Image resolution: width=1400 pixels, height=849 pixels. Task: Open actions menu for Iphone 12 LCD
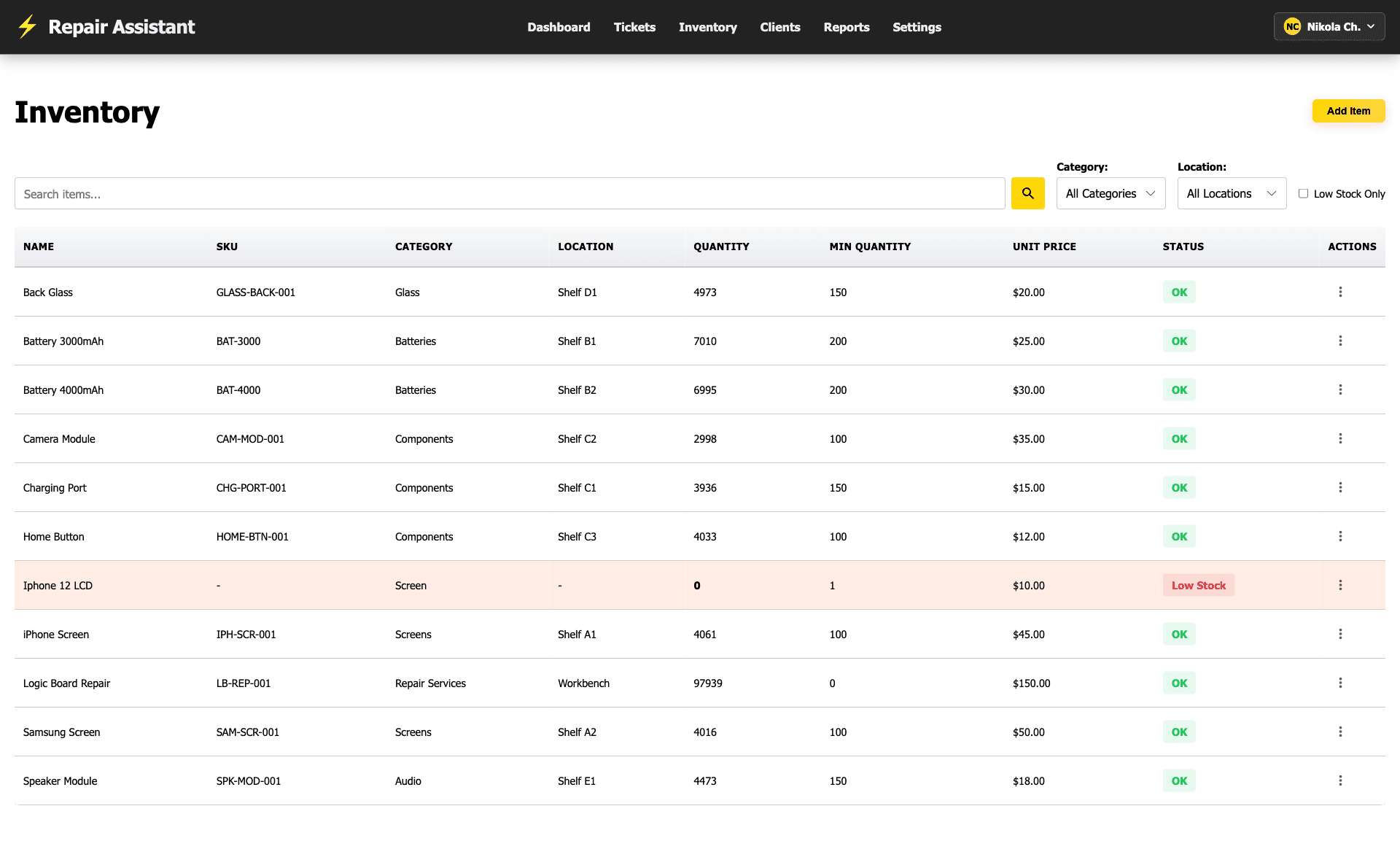coord(1340,585)
